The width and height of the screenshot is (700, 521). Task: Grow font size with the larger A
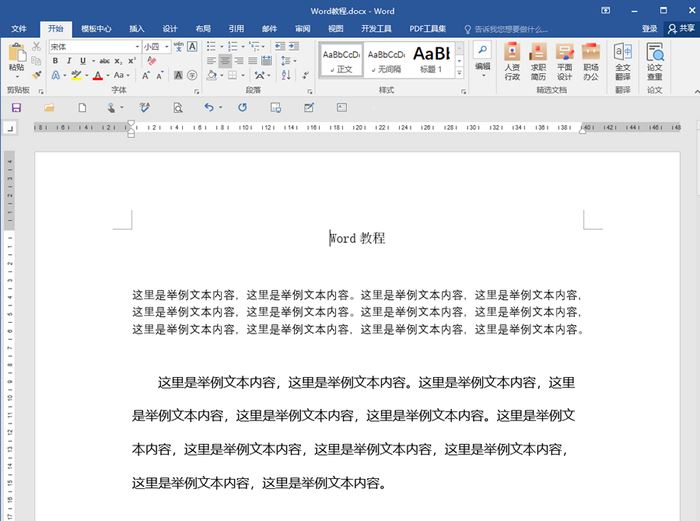pos(146,75)
